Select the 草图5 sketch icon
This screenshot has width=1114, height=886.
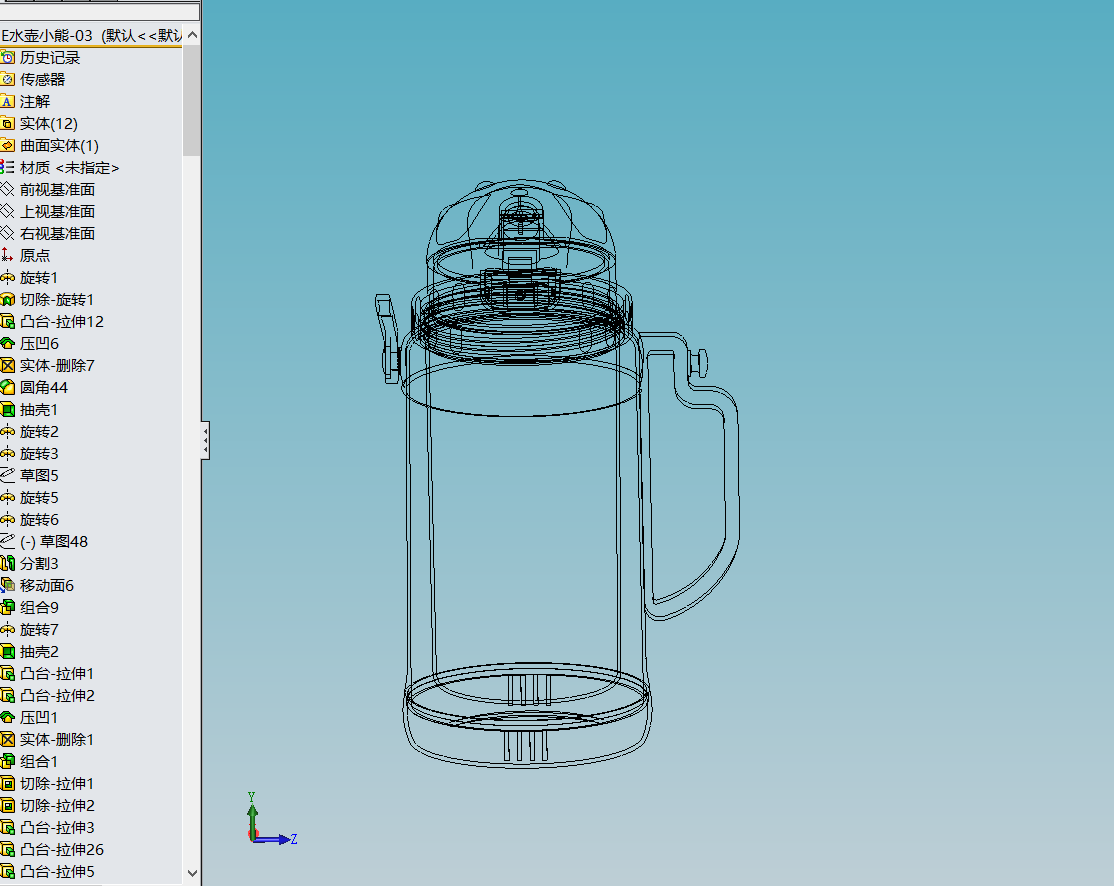click(x=8, y=475)
